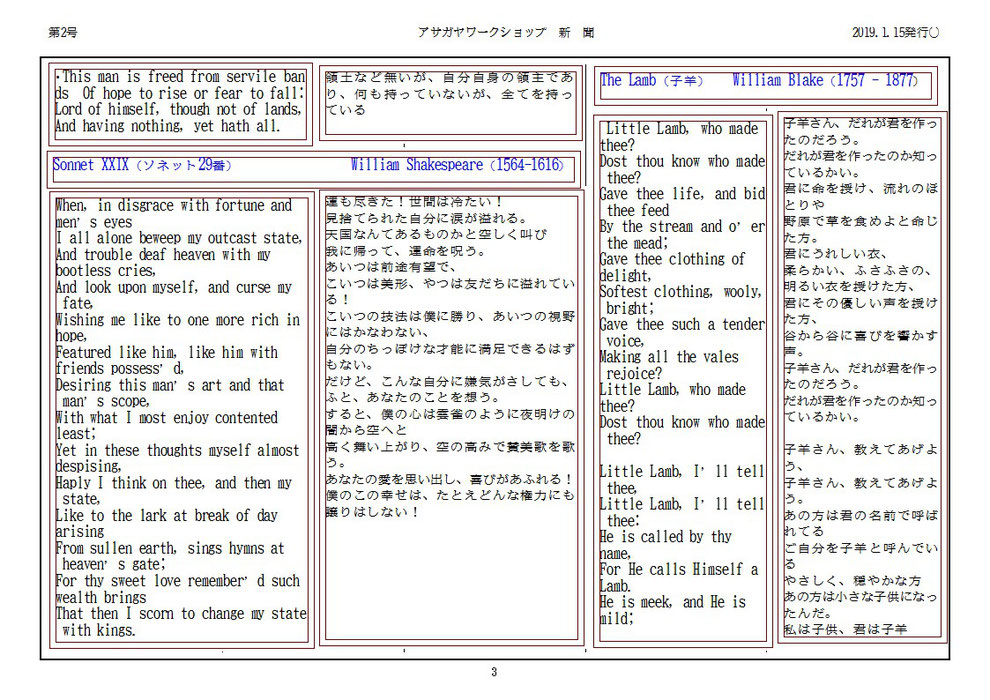This screenshot has width=990, height=700.
Task: Click the words "bootless cries,"
Action: (x=105, y=271)
